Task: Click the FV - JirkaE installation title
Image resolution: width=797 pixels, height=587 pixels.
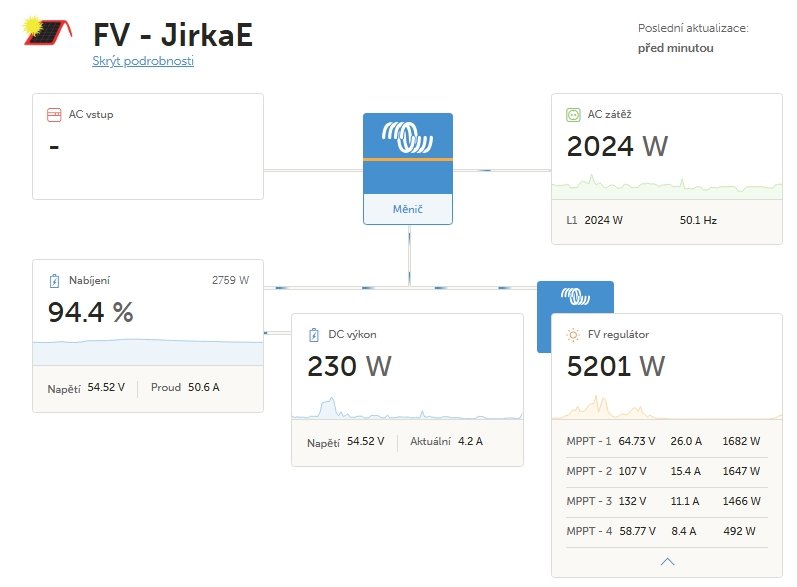Action: (173, 35)
